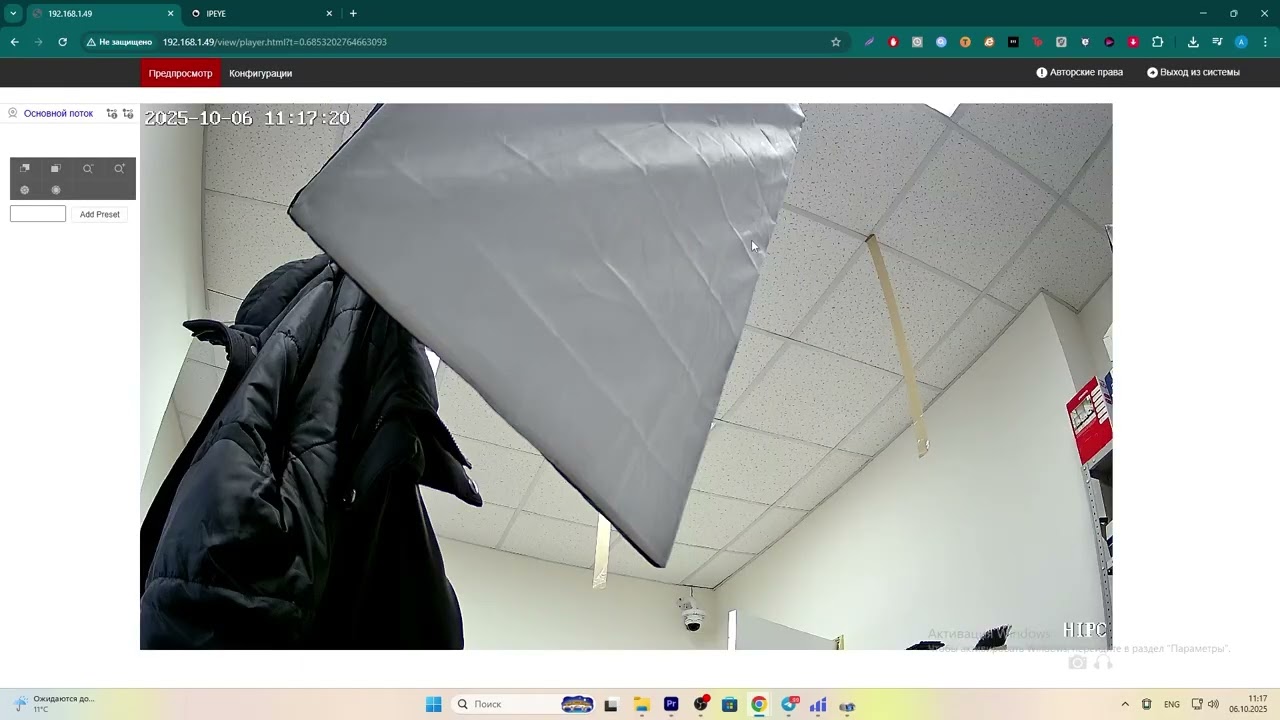The height and width of the screenshot is (720, 1280).
Task: Click the preset name input field
Action: (38, 214)
